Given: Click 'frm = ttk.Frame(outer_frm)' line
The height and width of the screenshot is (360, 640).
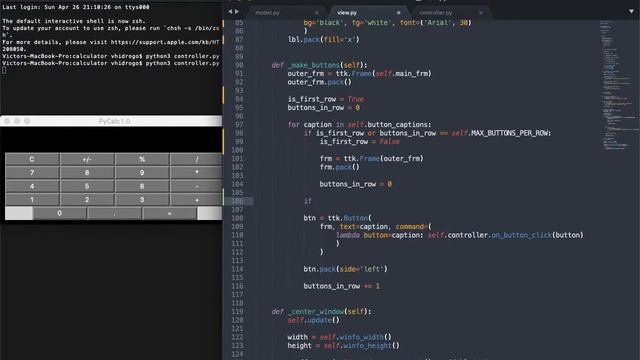Looking at the screenshot, I should pyautogui.click(x=371, y=158).
